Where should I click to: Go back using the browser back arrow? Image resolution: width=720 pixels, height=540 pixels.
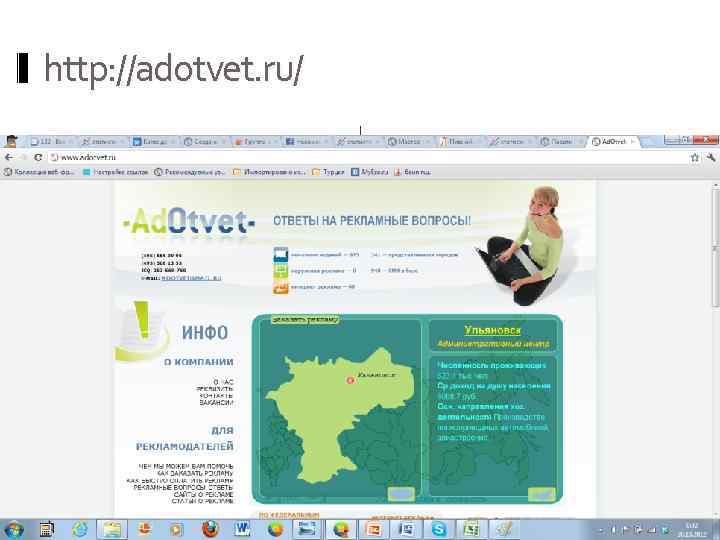8,158
